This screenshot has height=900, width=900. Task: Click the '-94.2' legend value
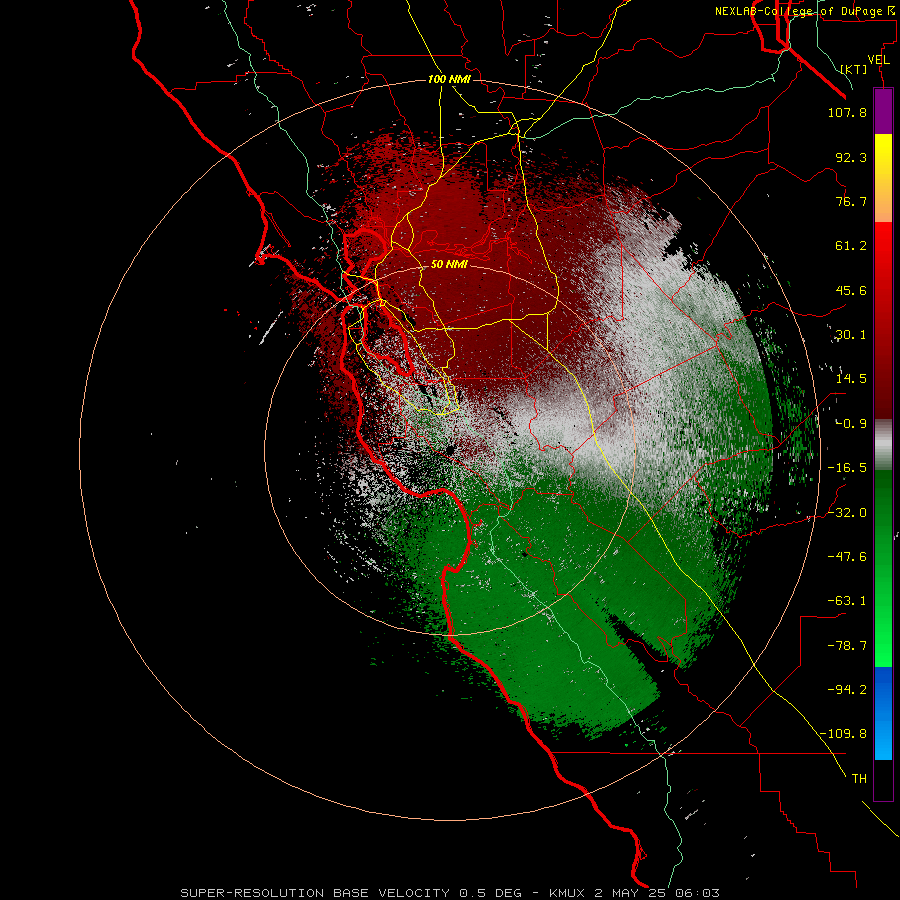847,689
